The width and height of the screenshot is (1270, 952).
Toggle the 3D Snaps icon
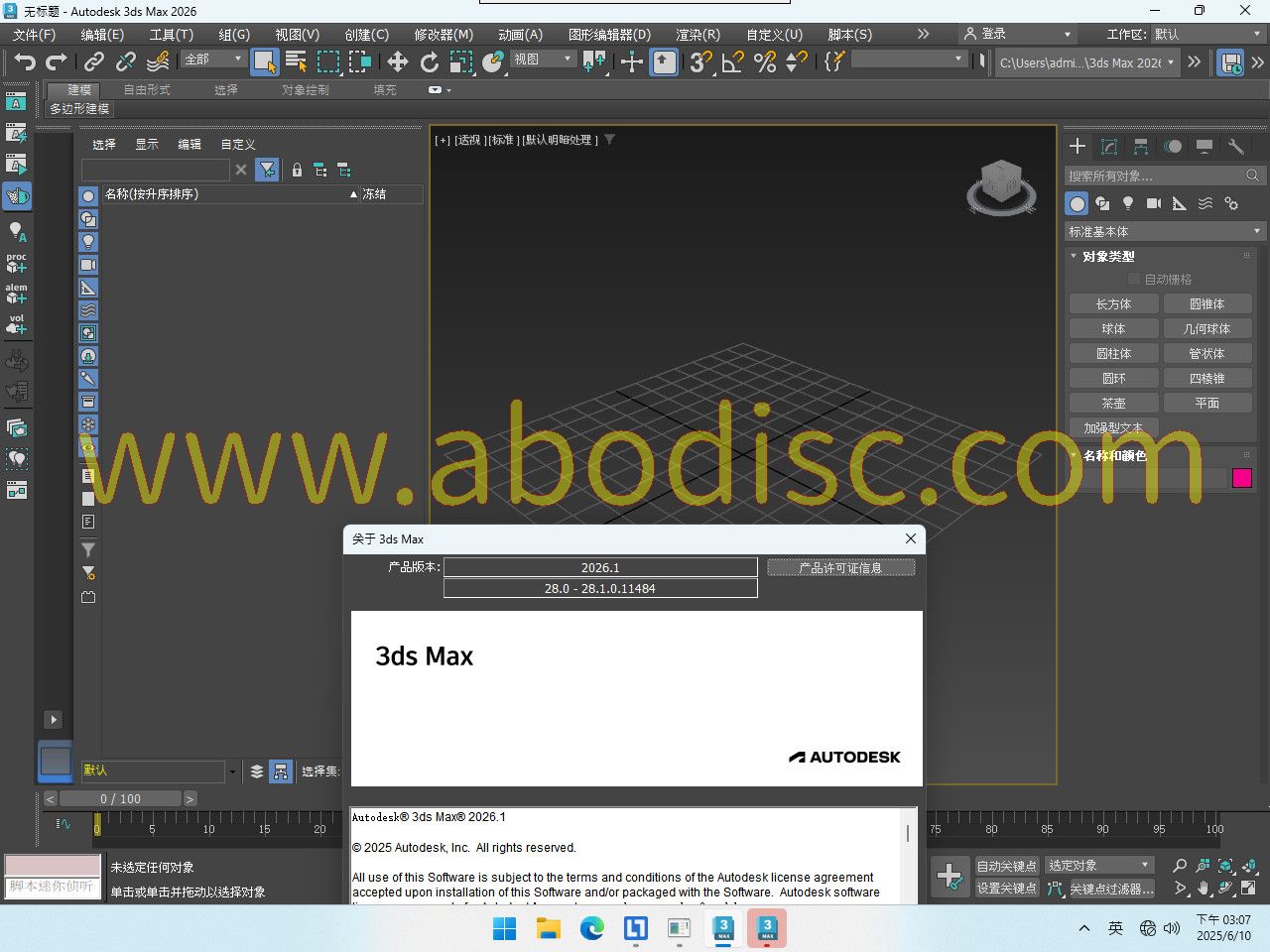point(701,62)
